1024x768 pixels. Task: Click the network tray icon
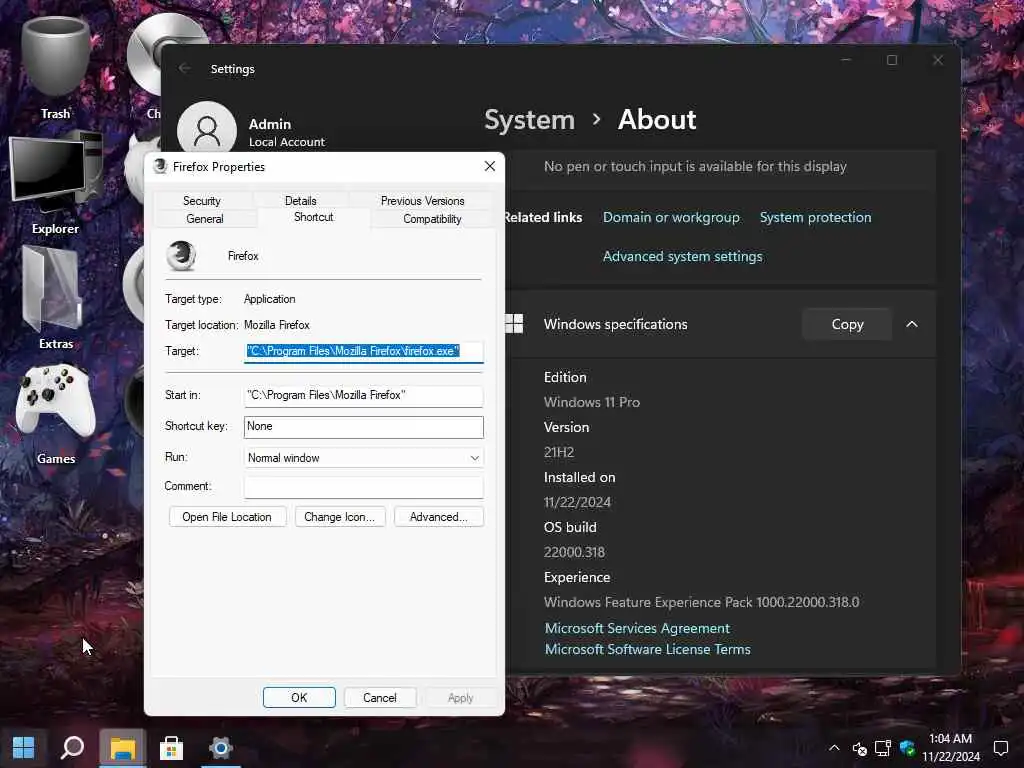click(883, 748)
